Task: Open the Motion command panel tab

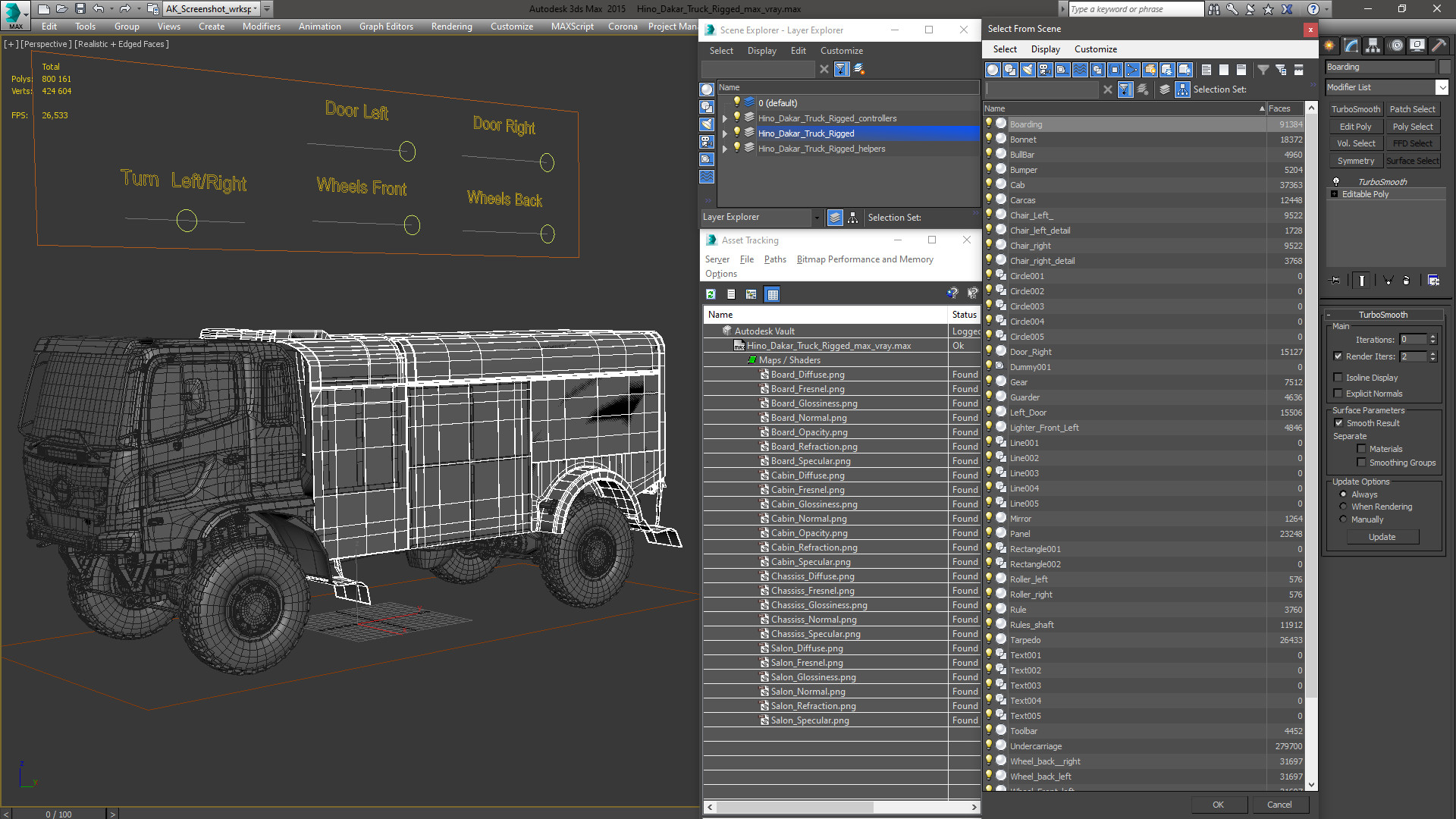Action: point(1396,45)
